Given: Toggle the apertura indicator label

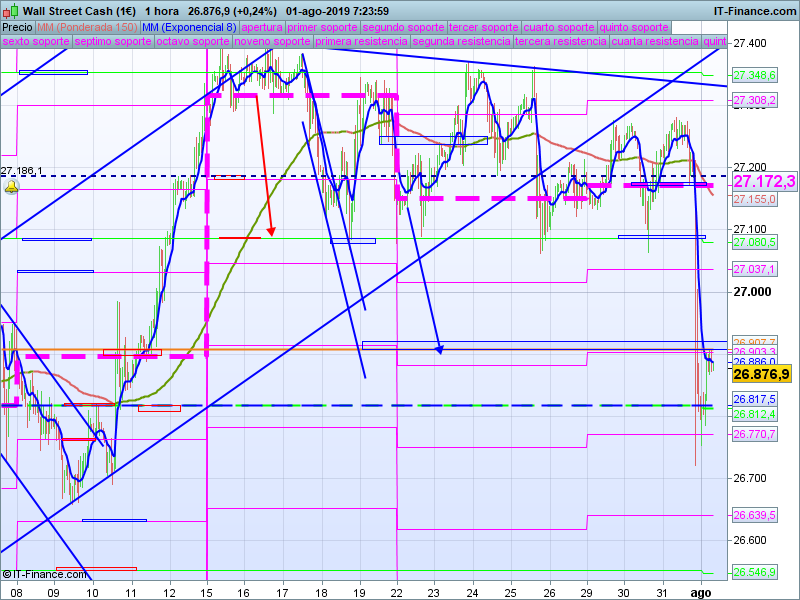Looking at the screenshot, I should (x=262, y=27).
